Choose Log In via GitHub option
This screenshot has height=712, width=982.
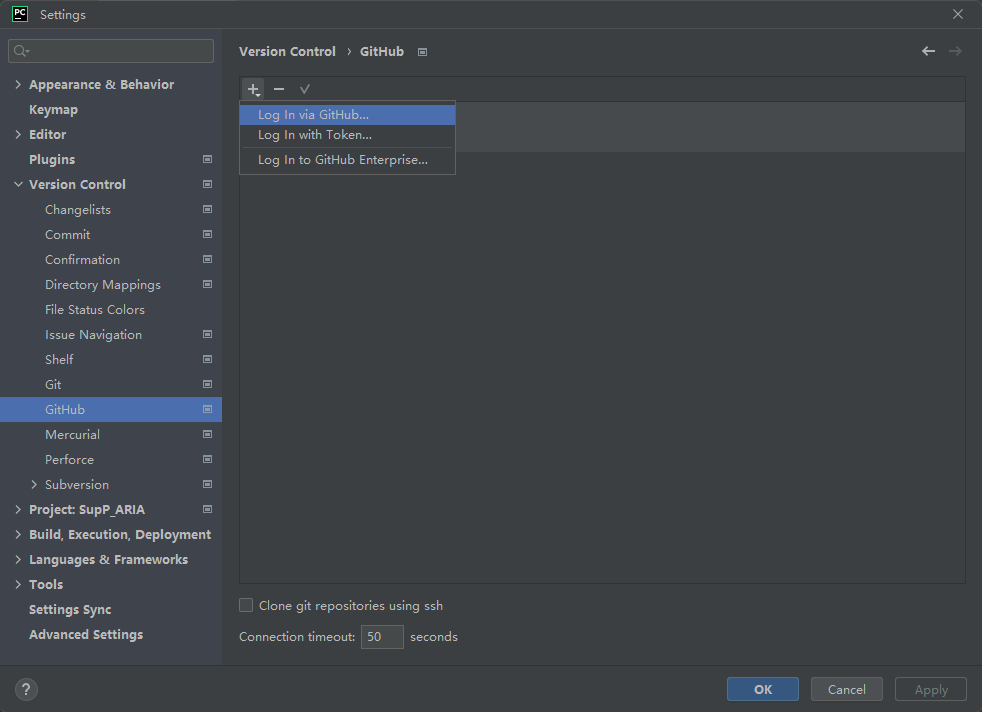[347, 115]
